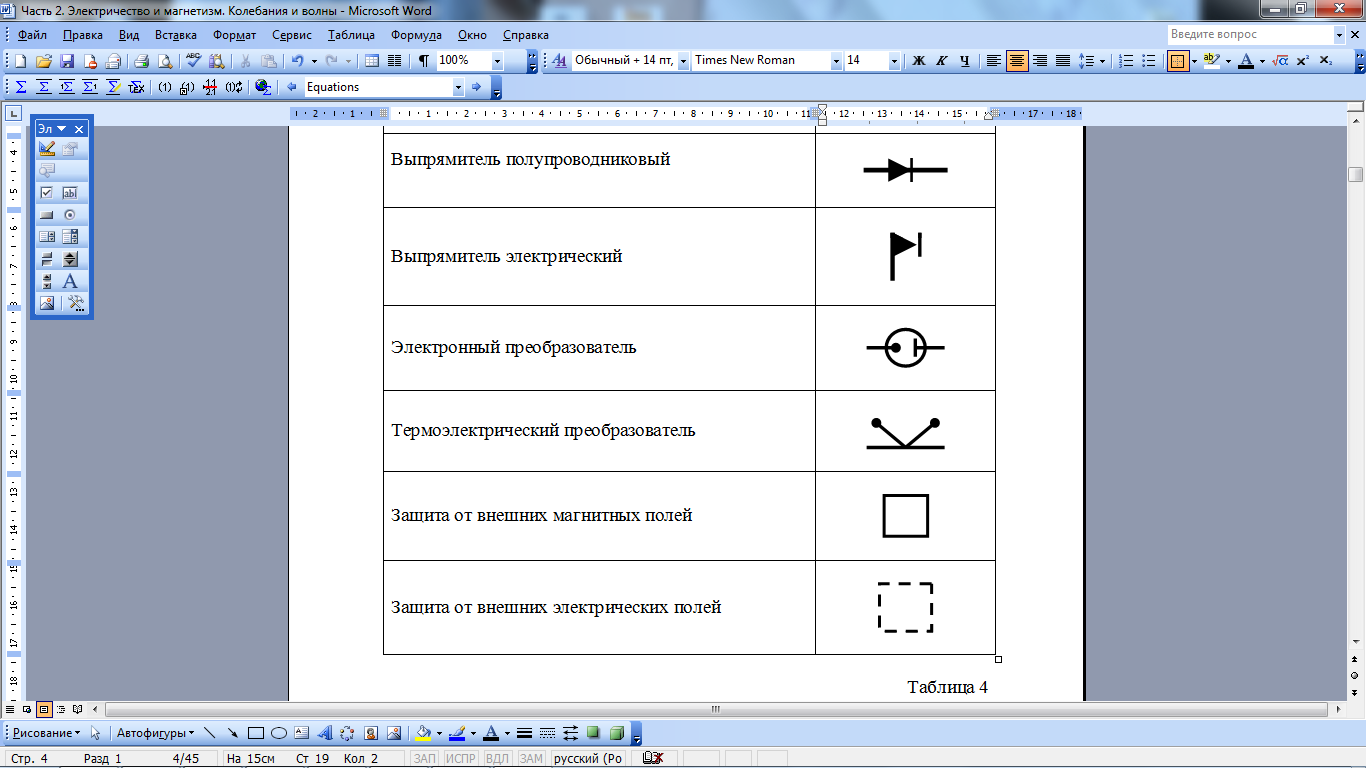Toggle center alignment
This screenshot has width=1366, height=768.
click(x=1017, y=61)
